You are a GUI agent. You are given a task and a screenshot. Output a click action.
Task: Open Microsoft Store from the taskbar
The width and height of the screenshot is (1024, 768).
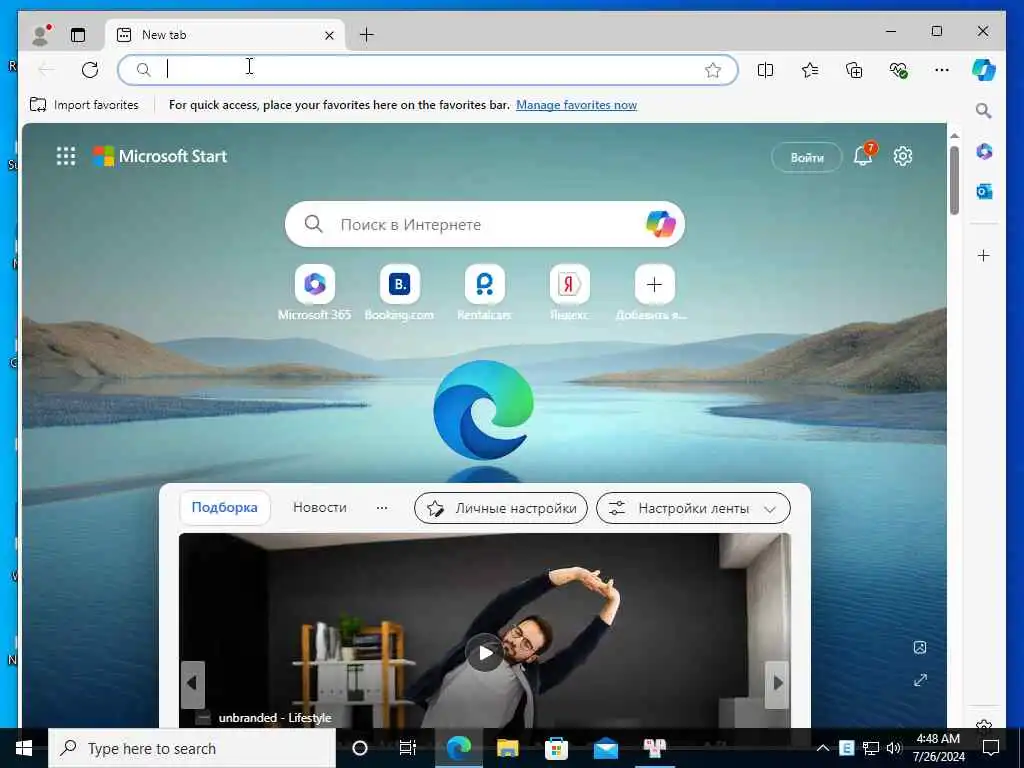[x=556, y=748]
